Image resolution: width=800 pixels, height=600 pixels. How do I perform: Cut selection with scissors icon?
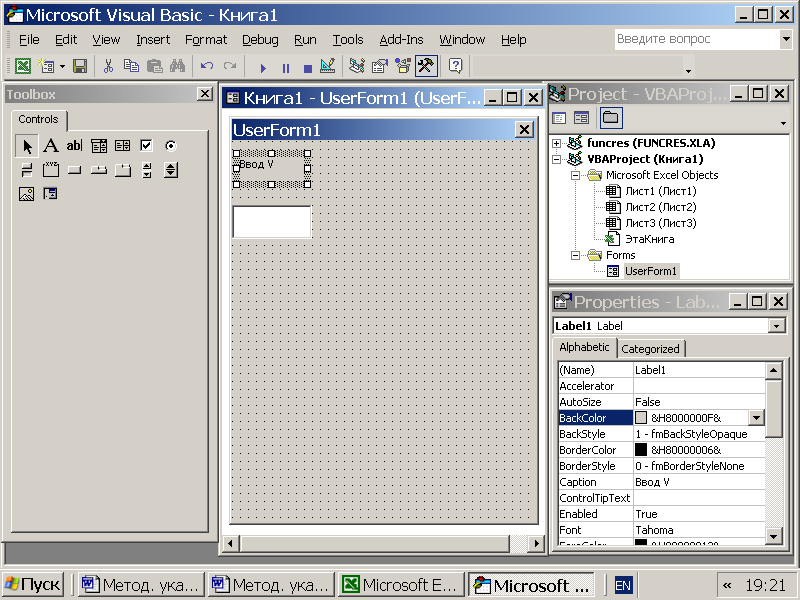click(108, 66)
